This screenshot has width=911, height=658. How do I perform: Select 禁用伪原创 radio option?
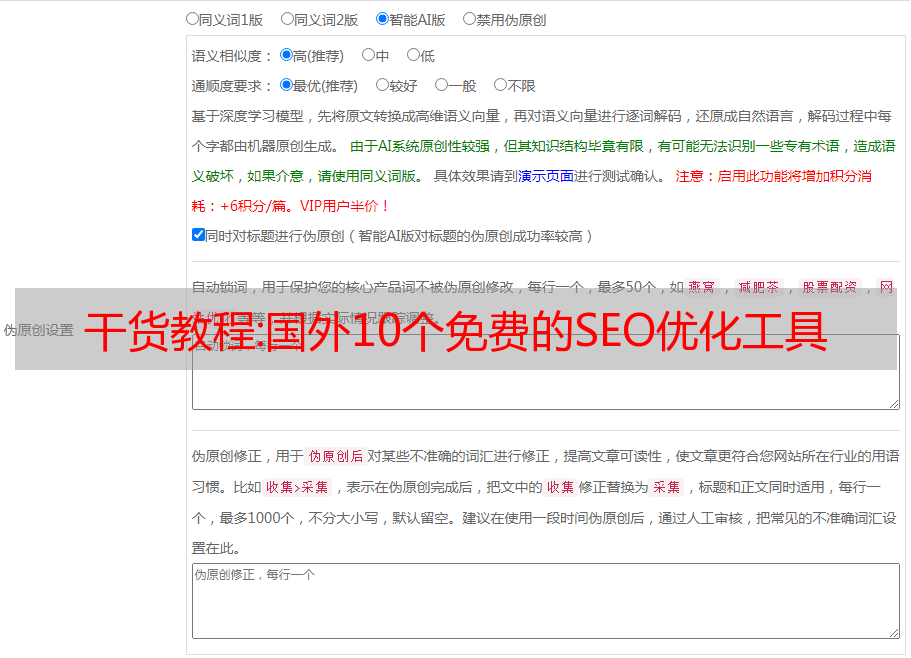coord(469,19)
